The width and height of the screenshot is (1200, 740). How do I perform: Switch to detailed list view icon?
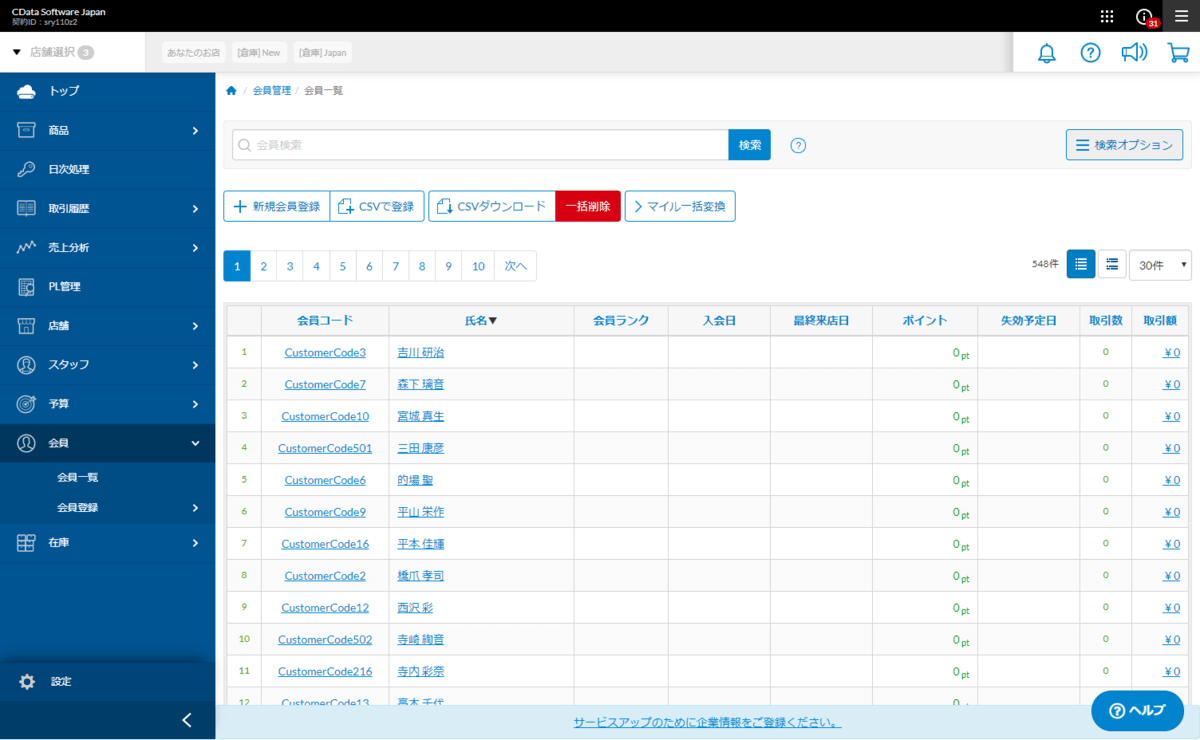tap(1112, 264)
